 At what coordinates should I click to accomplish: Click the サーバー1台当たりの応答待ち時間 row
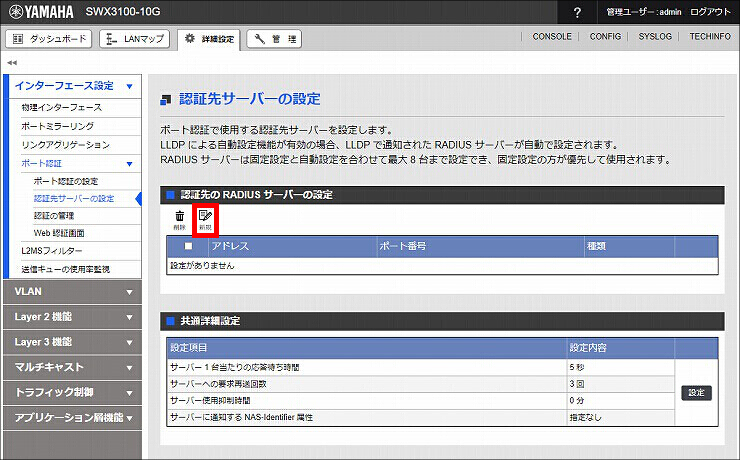[x=420, y=367]
